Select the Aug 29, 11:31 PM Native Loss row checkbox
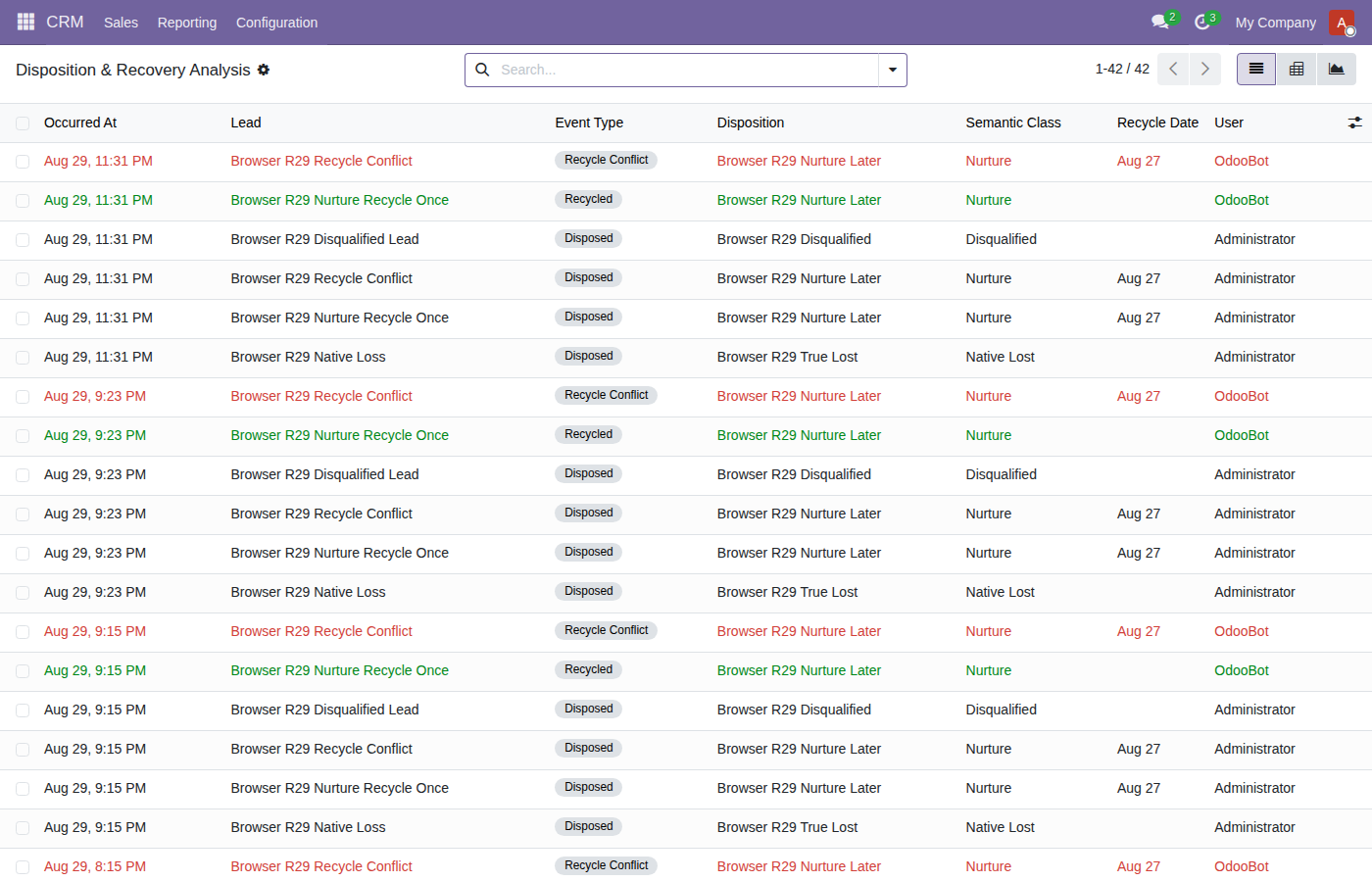Viewport: 1372px width, 882px height. [x=23, y=358]
